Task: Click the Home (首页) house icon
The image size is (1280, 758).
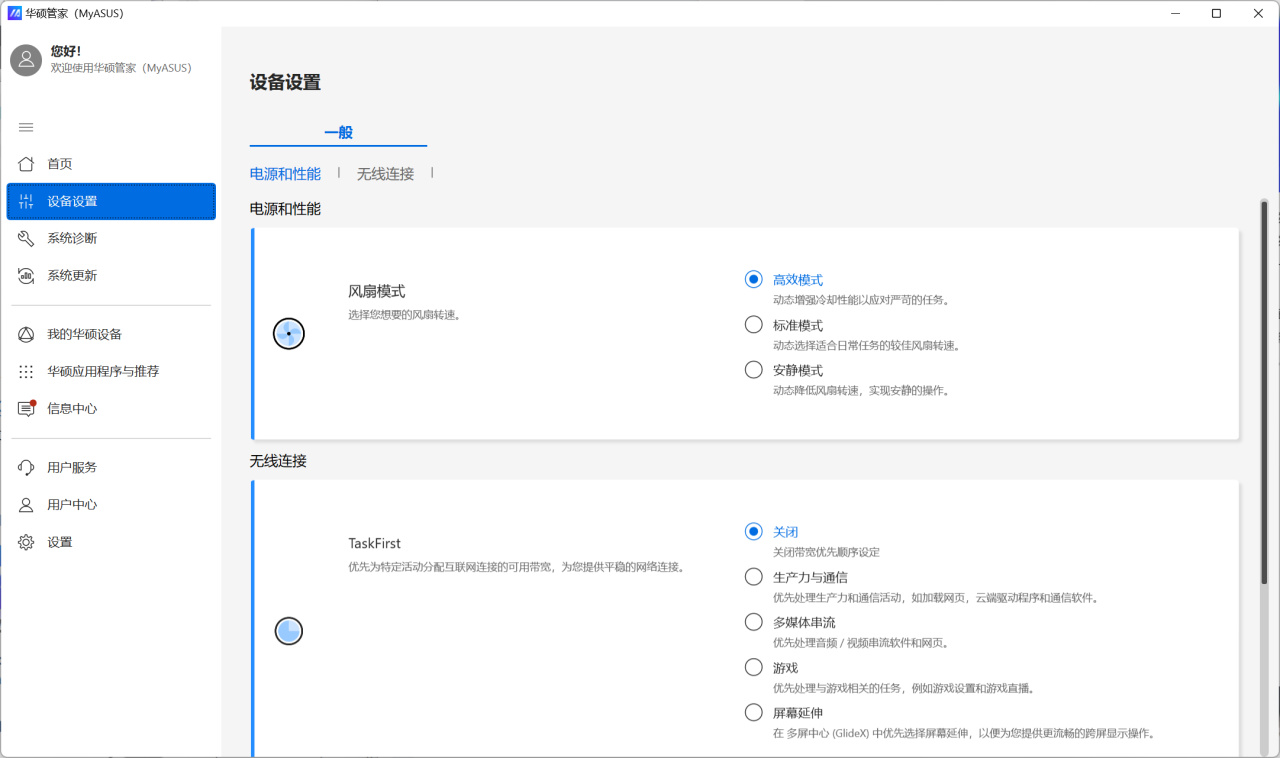Action: click(26, 164)
